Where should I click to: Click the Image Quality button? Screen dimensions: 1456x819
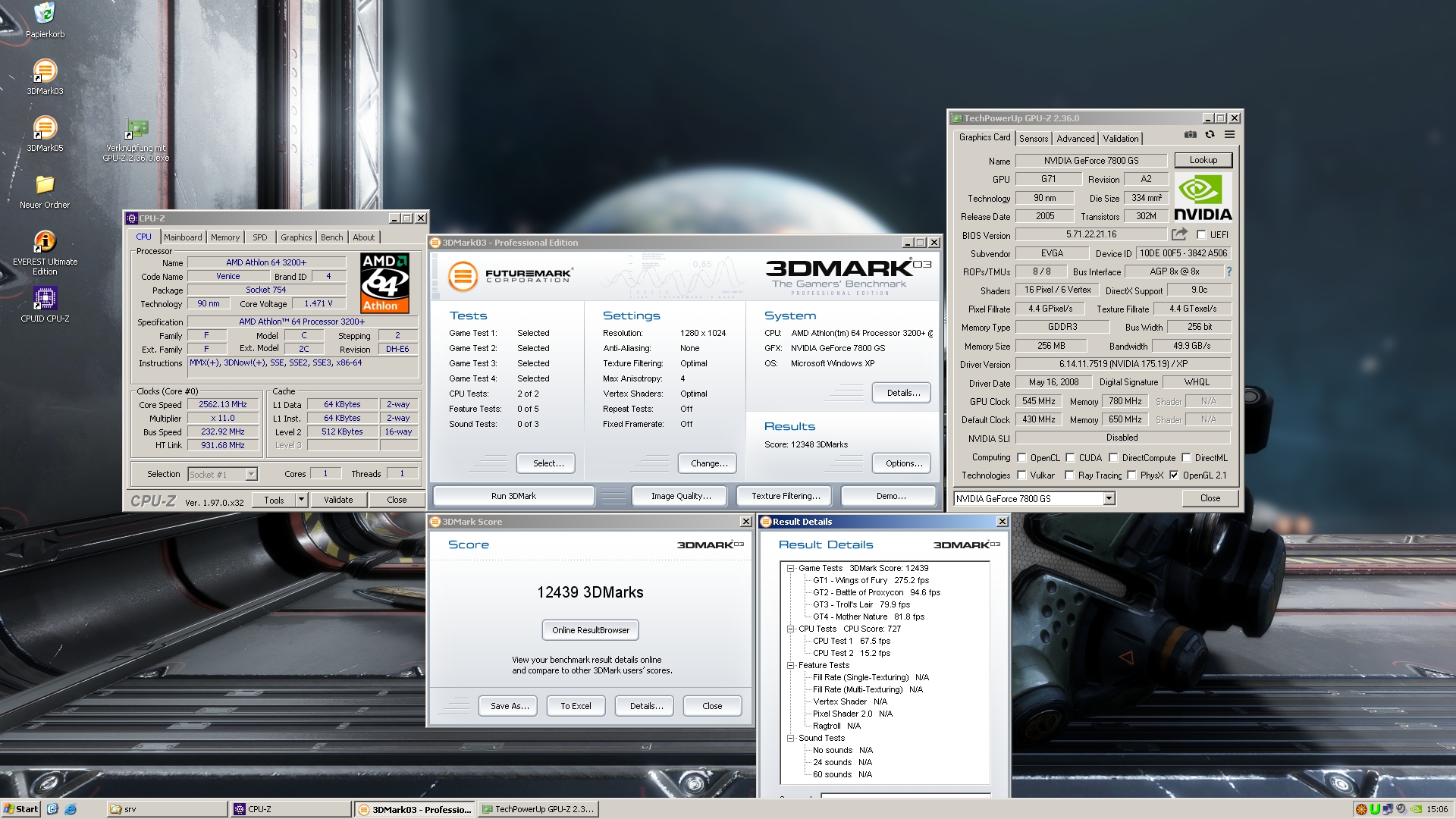coord(681,496)
